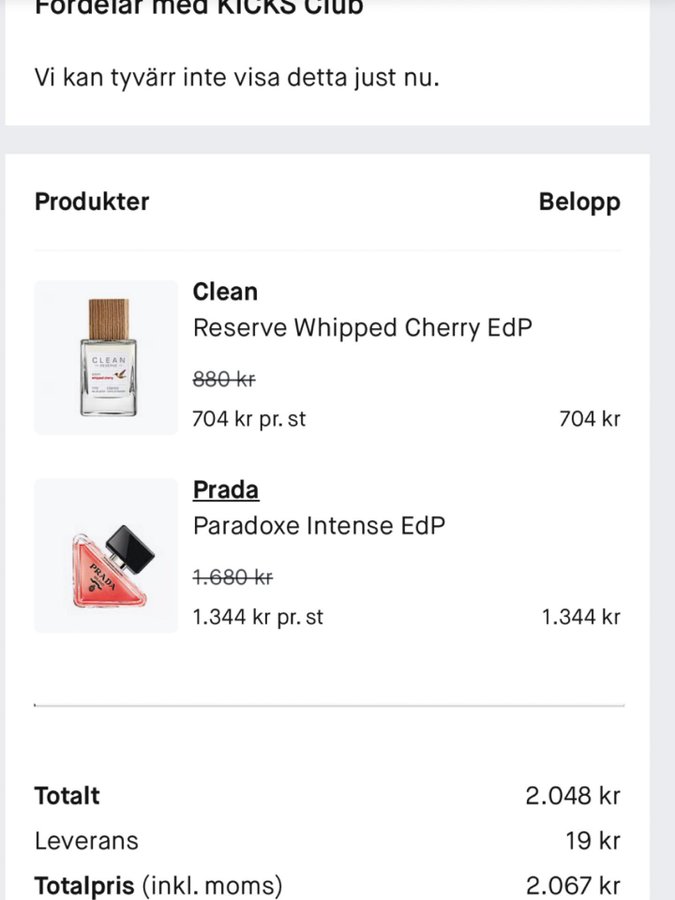
Task: Open the Prada Paradoxe bottle image
Action: point(106,556)
